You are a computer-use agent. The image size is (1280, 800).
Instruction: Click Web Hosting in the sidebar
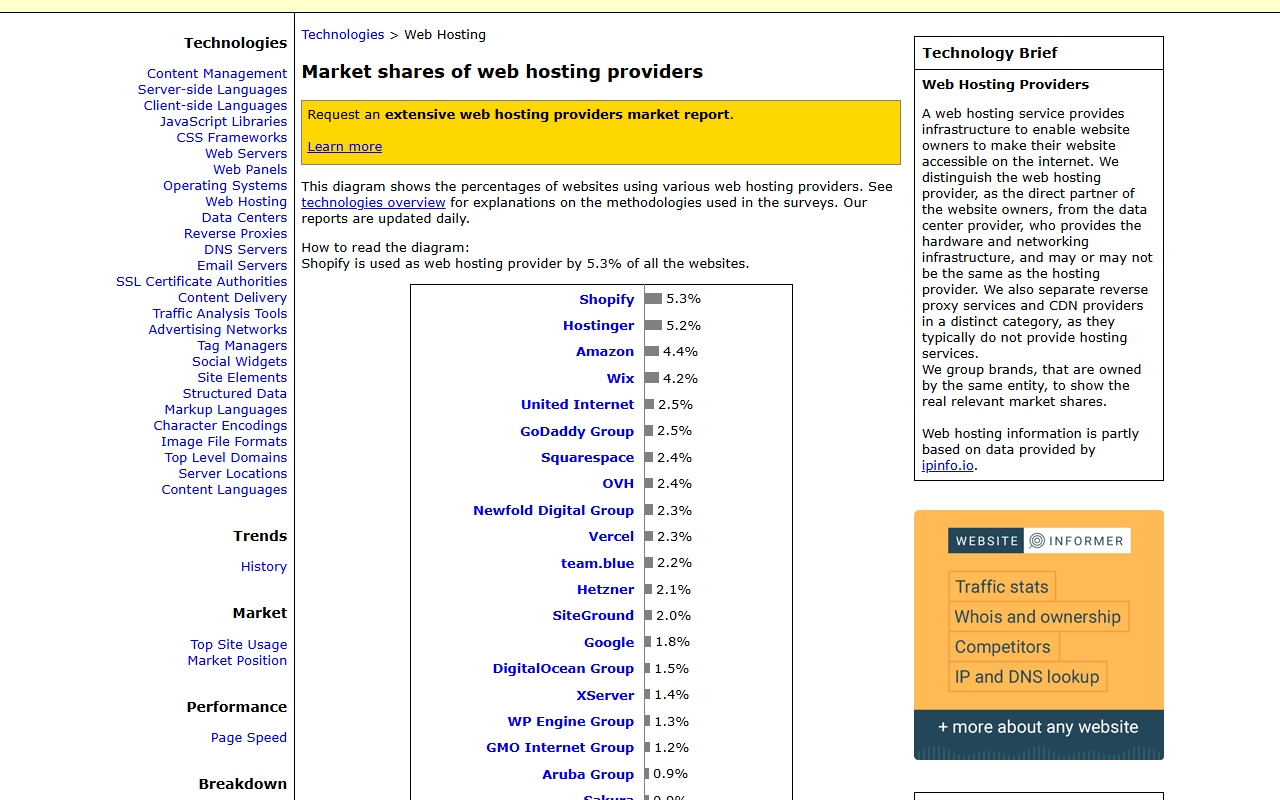pos(246,202)
